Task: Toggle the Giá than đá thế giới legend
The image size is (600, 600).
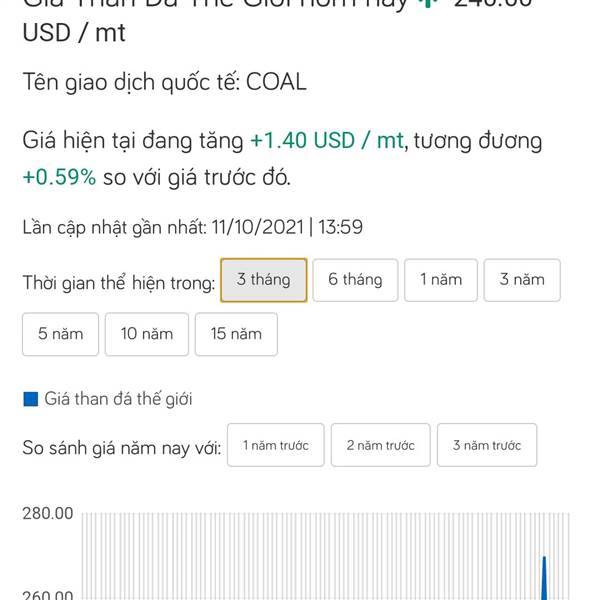Action: [118, 399]
